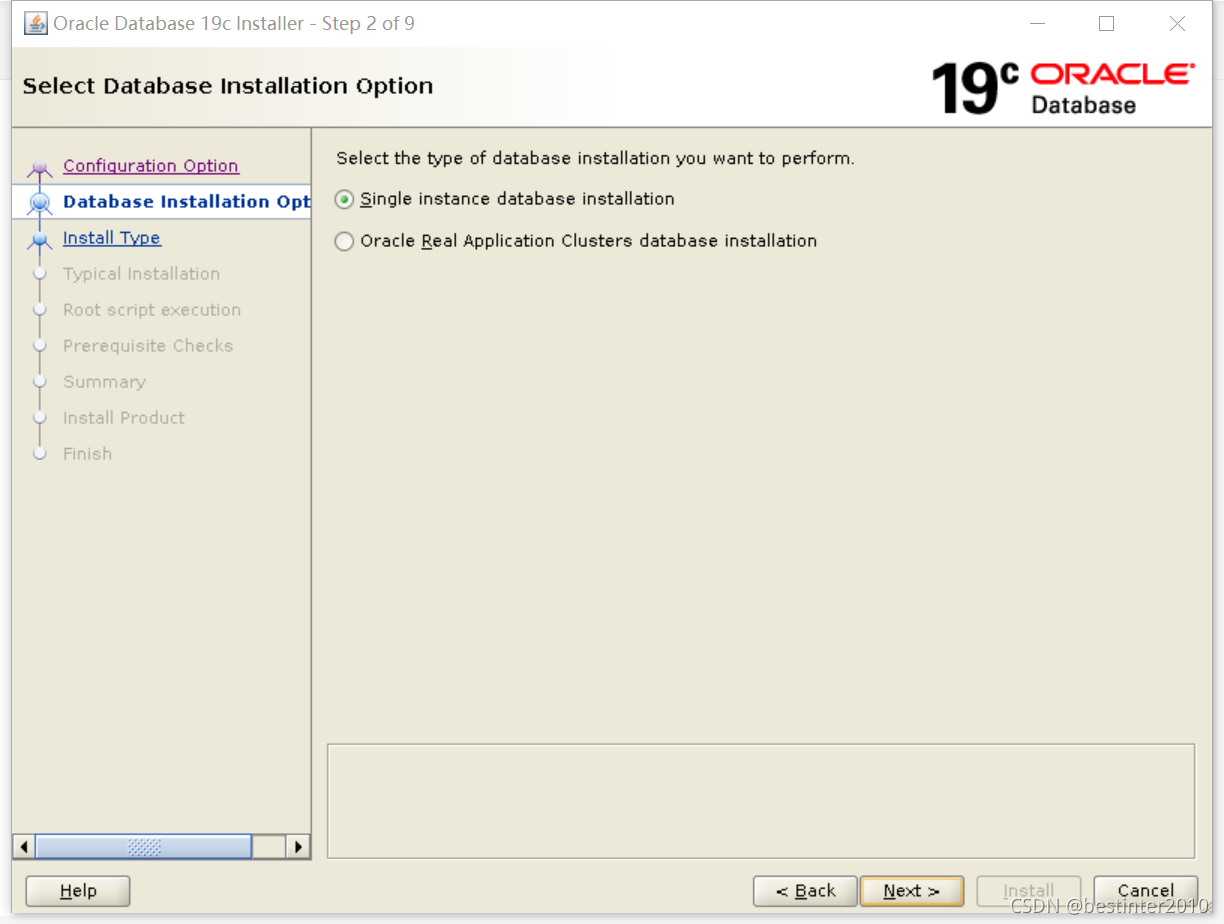The height and width of the screenshot is (924, 1224).
Task: Click the flag node icon beside Configuration Option
Action: (40, 166)
